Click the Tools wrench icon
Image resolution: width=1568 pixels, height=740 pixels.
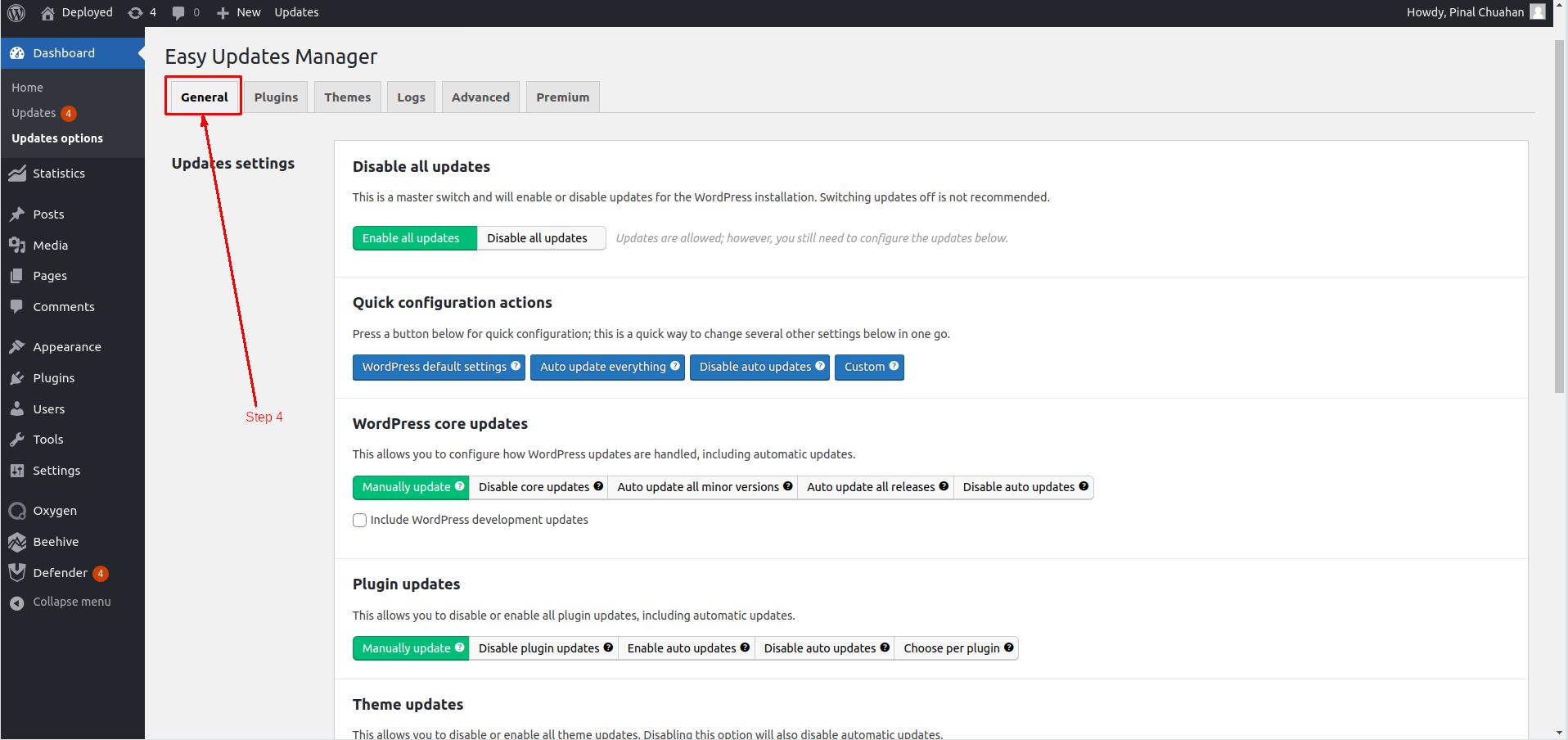(17, 440)
